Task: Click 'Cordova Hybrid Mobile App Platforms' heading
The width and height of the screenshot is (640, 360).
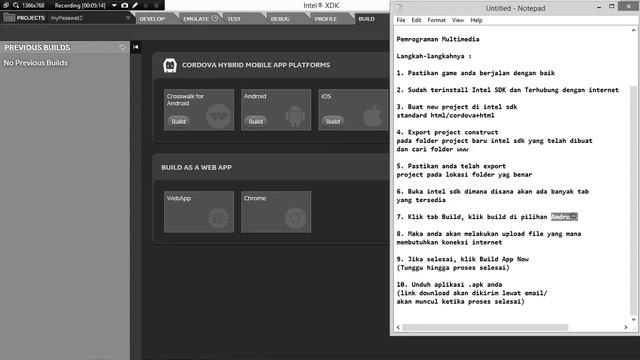Action: pyautogui.click(x=256, y=65)
